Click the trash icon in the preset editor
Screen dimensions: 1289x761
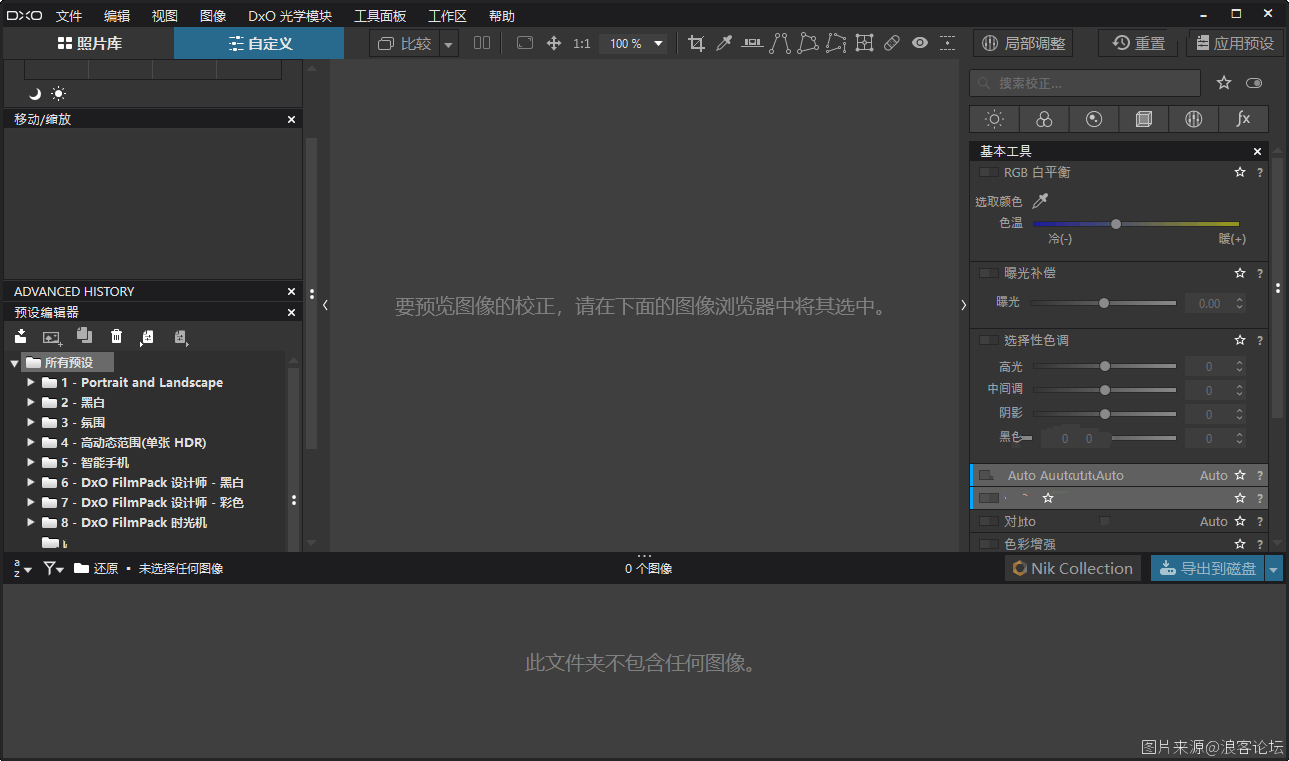pos(117,337)
